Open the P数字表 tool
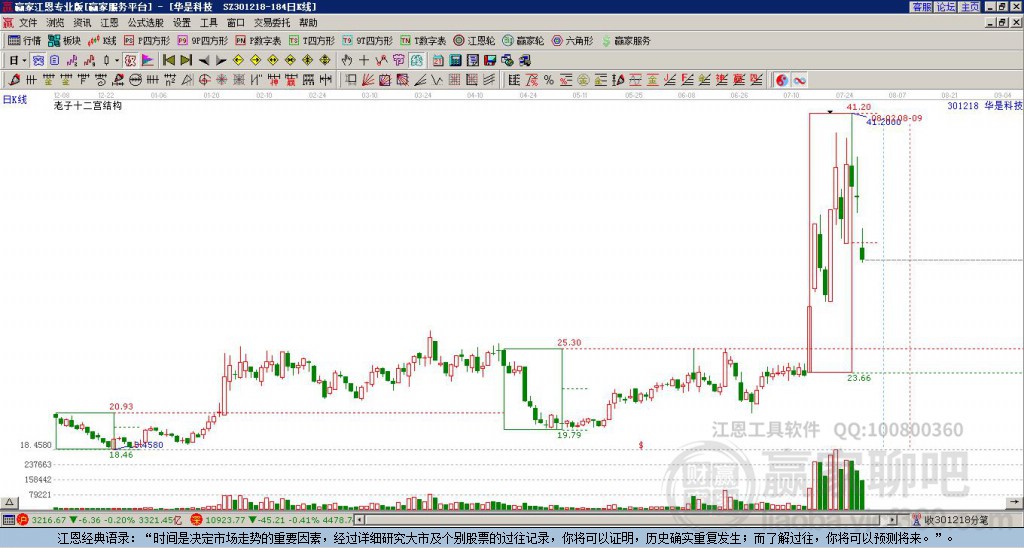 [258, 40]
